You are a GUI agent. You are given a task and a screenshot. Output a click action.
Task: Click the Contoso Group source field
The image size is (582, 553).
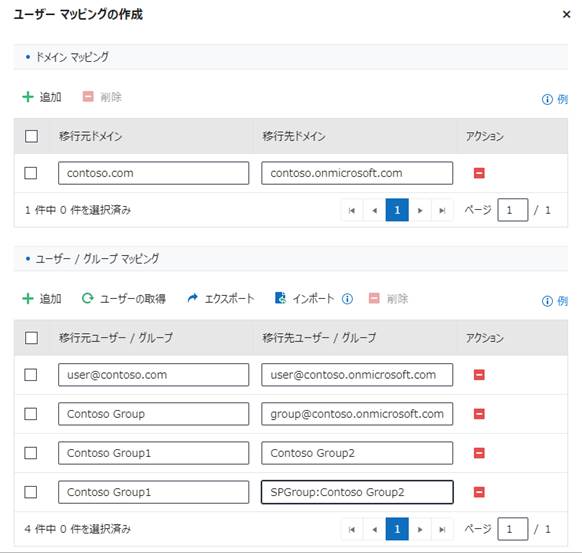(x=153, y=414)
